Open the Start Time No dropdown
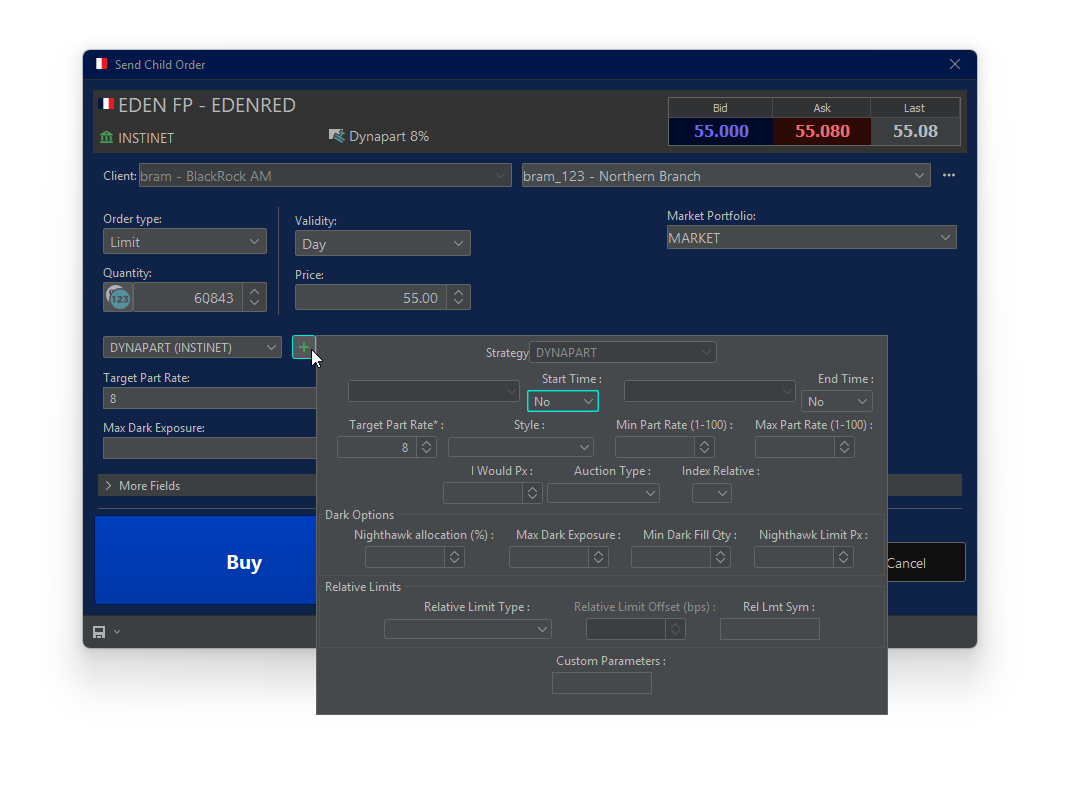Screen dimensions: 1070x795 pos(563,401)
